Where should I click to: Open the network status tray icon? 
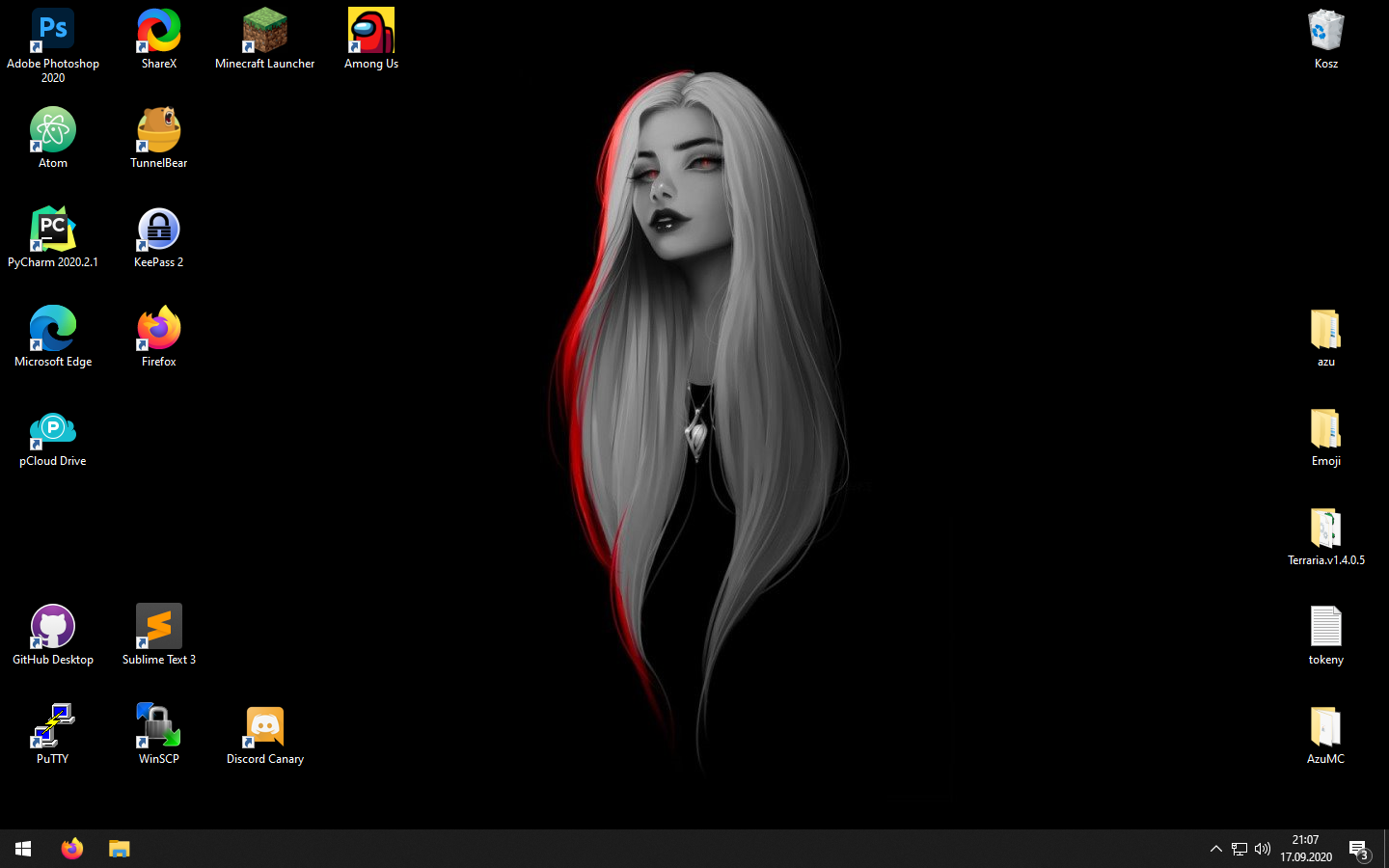click(1239, 849)
